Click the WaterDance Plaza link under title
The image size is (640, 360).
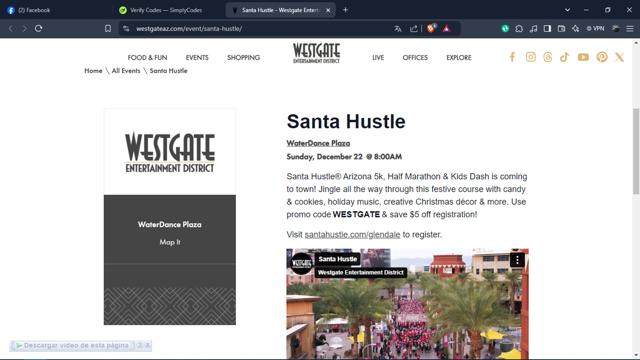[318, 143]
